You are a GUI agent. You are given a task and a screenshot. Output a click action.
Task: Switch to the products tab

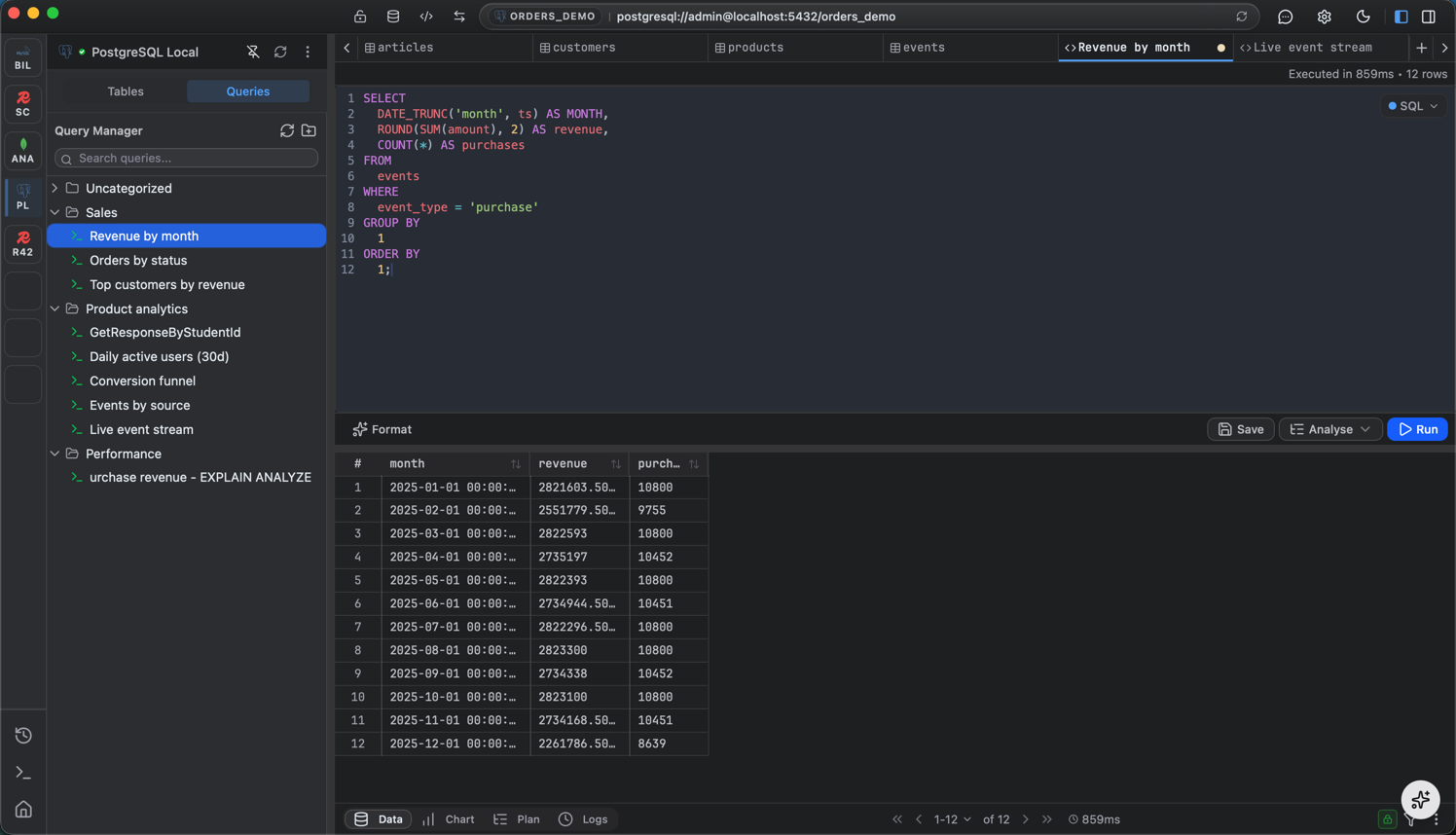(795, 48)
